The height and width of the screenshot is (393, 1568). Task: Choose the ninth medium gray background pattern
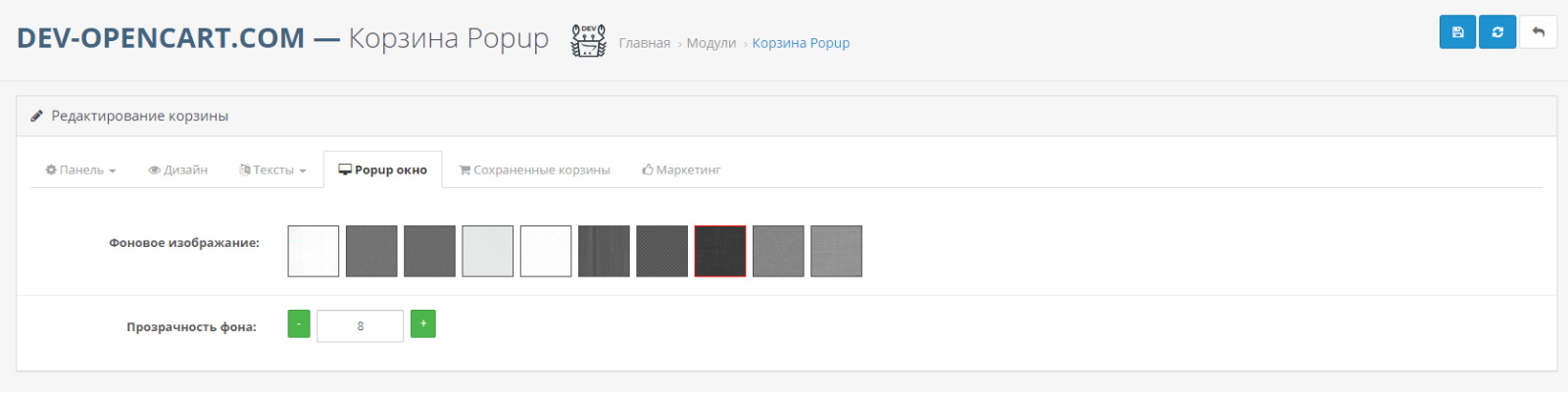point(778,251)
